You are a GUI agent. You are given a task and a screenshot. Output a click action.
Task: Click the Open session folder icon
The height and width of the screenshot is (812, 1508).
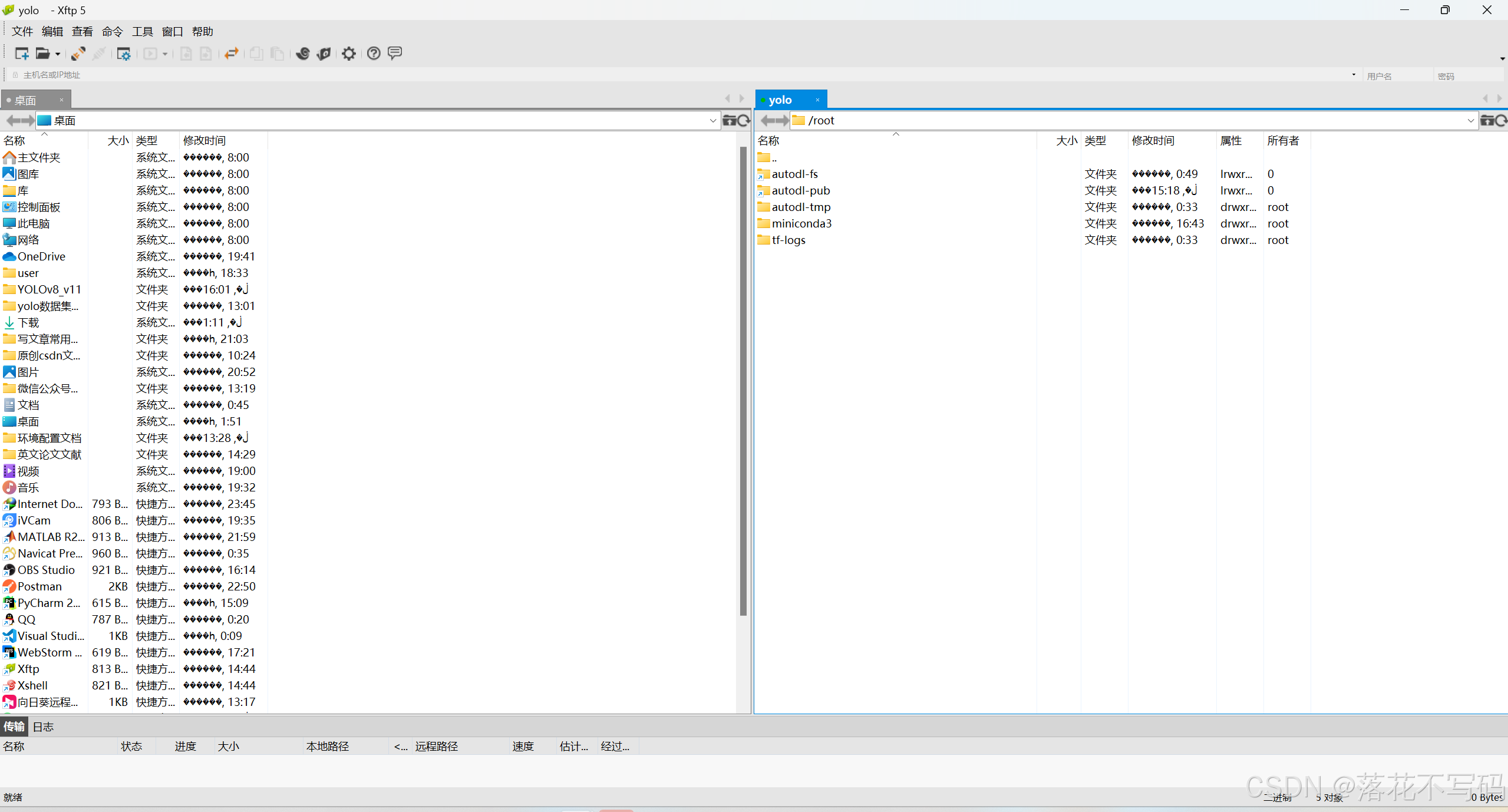pos(42,54)
